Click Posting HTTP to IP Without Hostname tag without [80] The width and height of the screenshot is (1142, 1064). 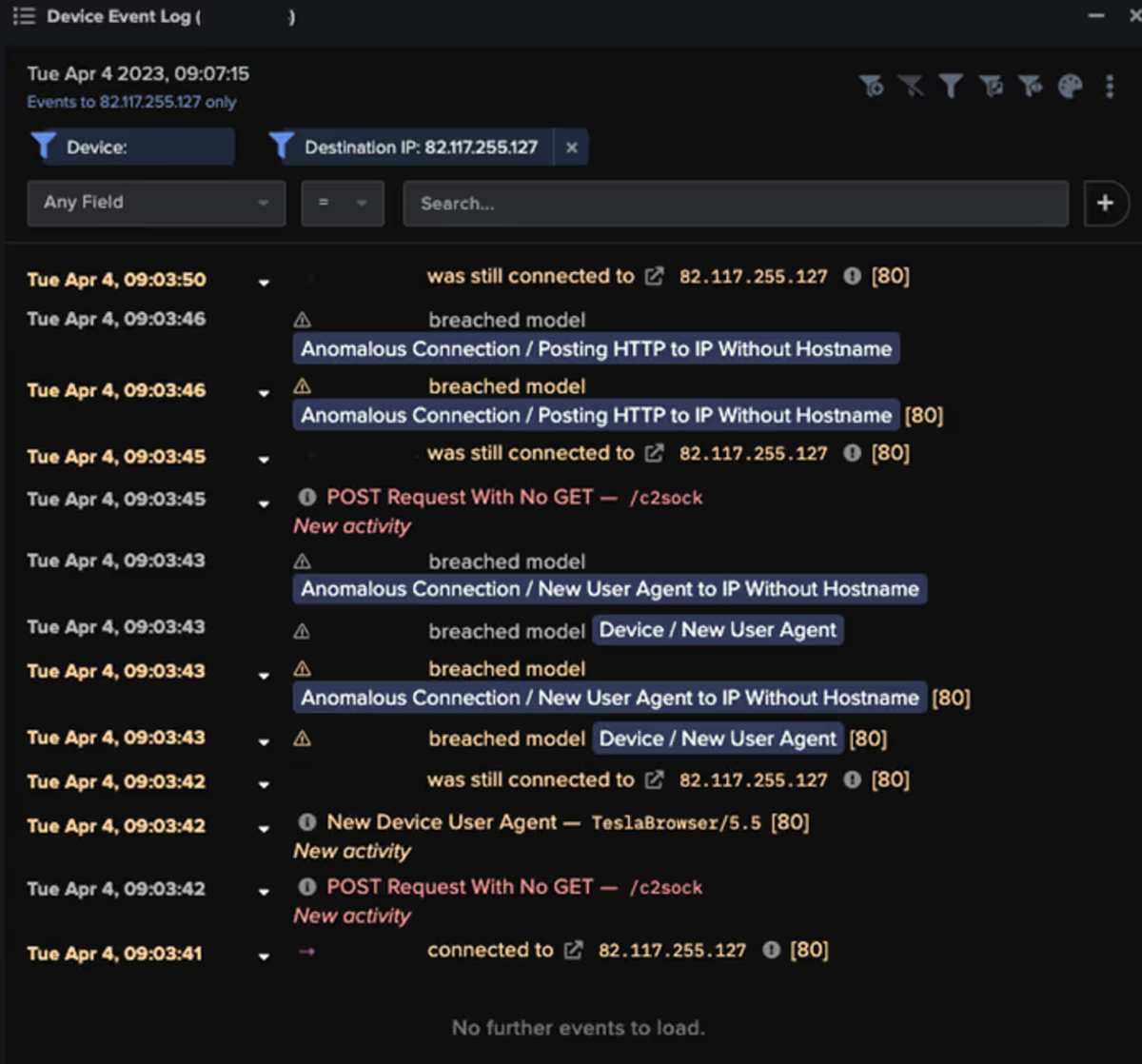(596, 349)
